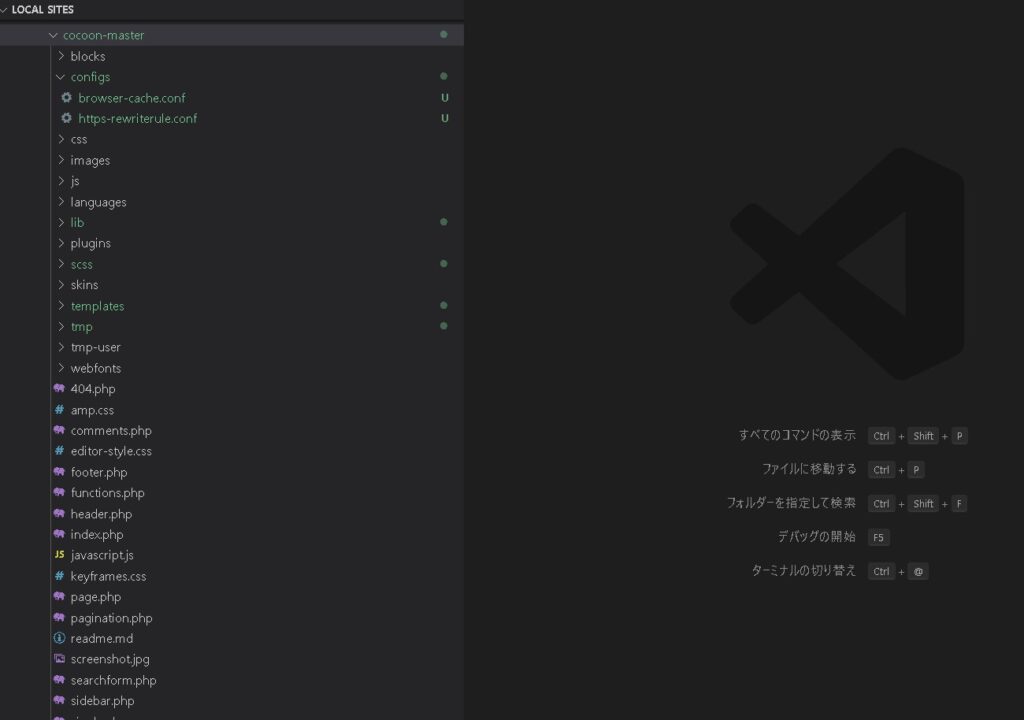Open the sidebar.php file
The height and width of the screenshot is (720, 1024).
(x=102, y=701)
